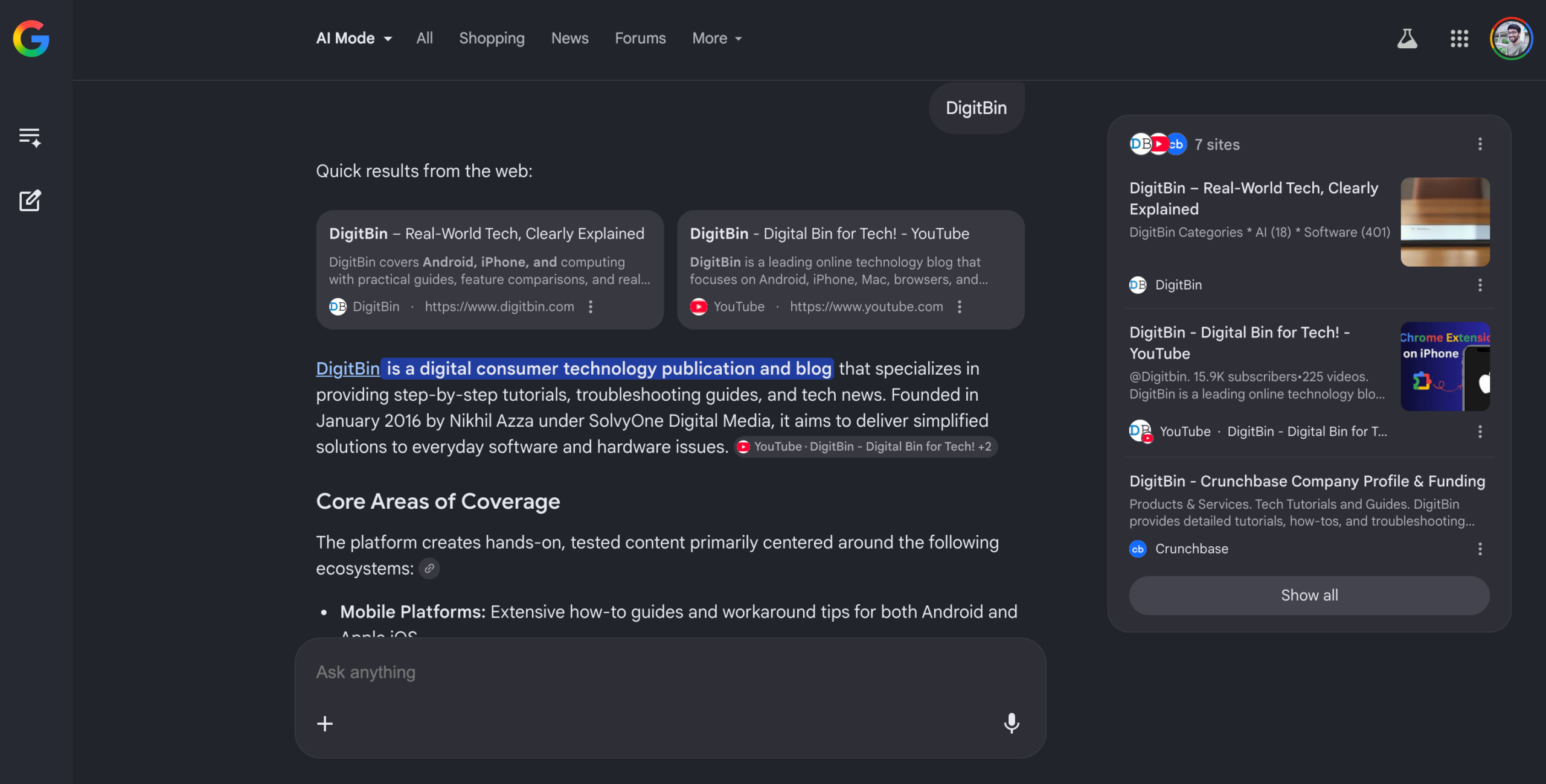Switch to the Shopping tab
Image resolution: width=1546 pixels, height=784 pixels.
pyautogui.click(x=492, y=39)
